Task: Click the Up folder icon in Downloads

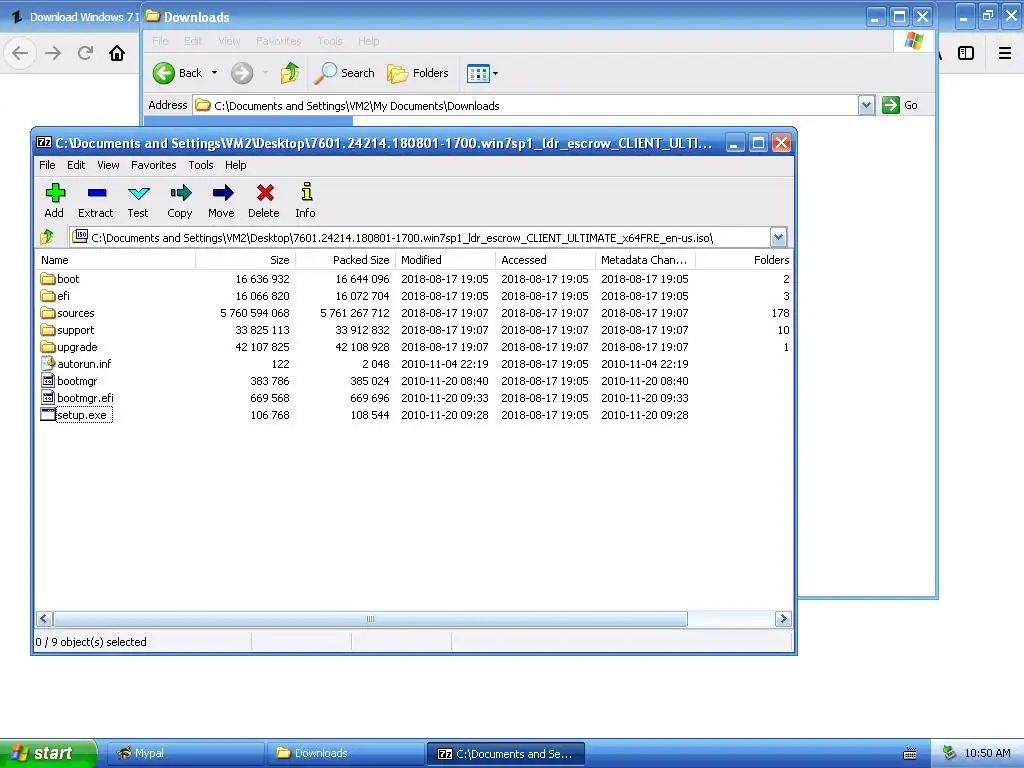Action: point(289,73)
